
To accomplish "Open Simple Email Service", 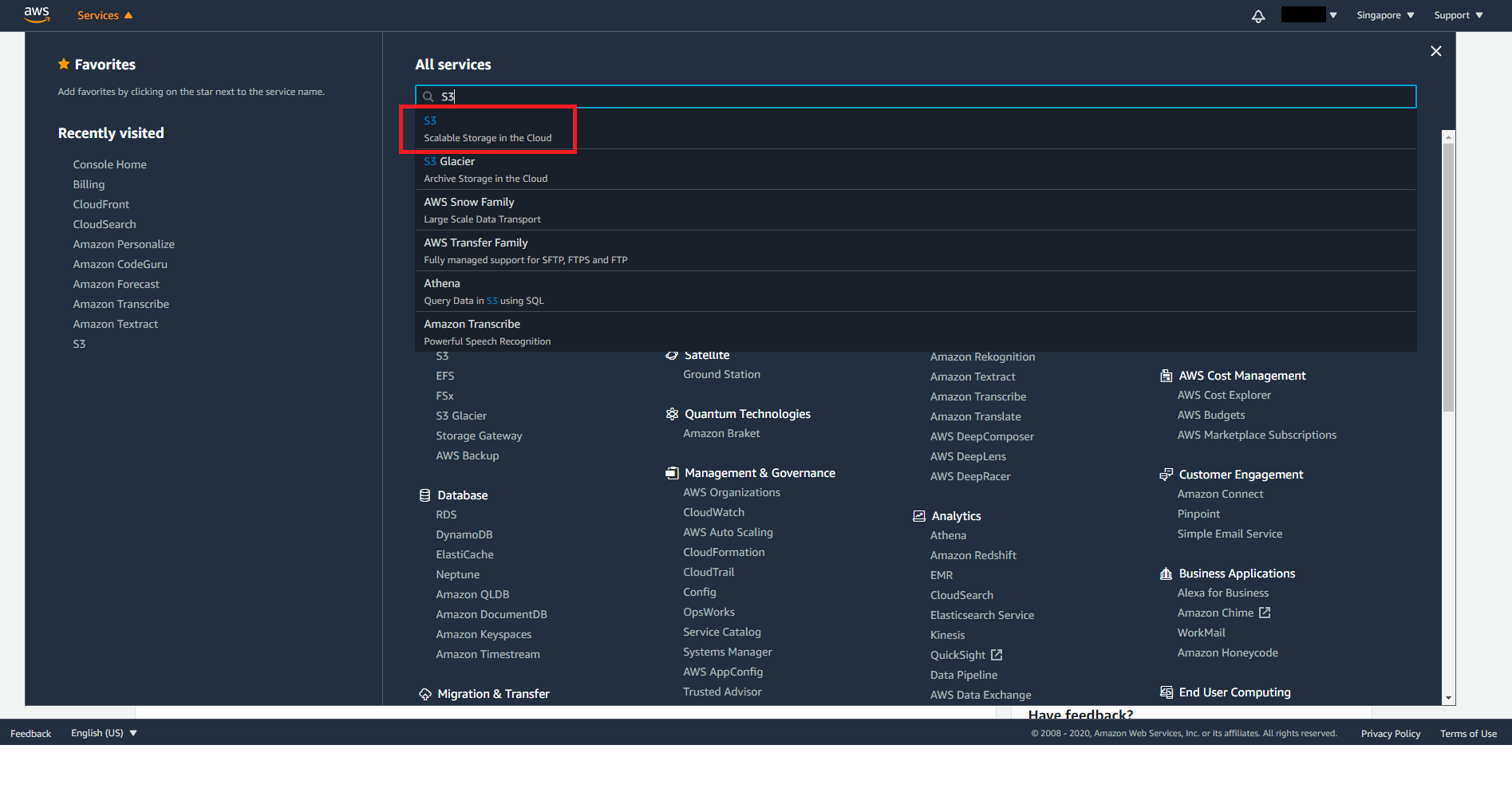I will (1230, 534).
